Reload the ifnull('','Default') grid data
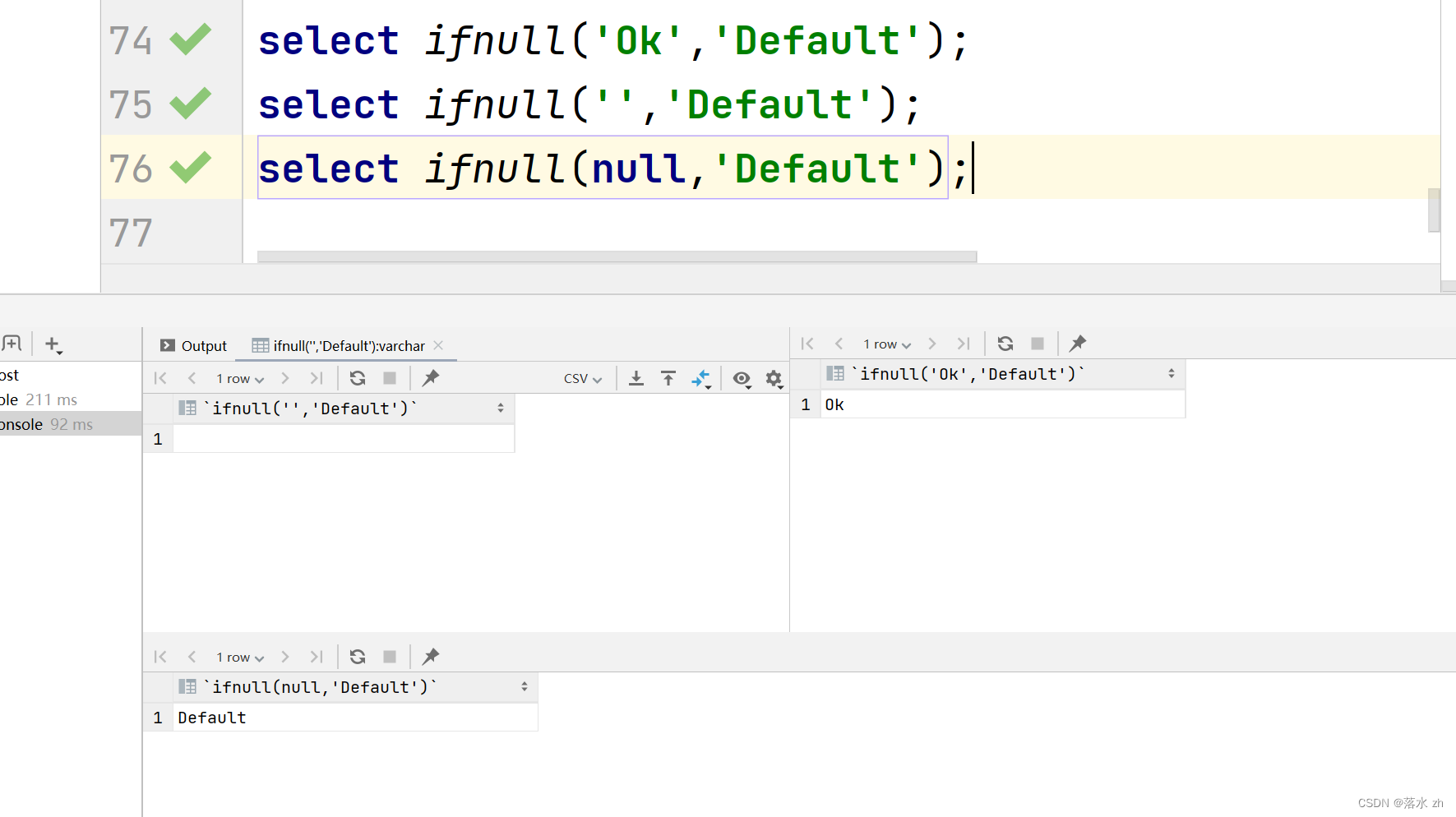Screen dimensions: 1456x817 (358, 378)
